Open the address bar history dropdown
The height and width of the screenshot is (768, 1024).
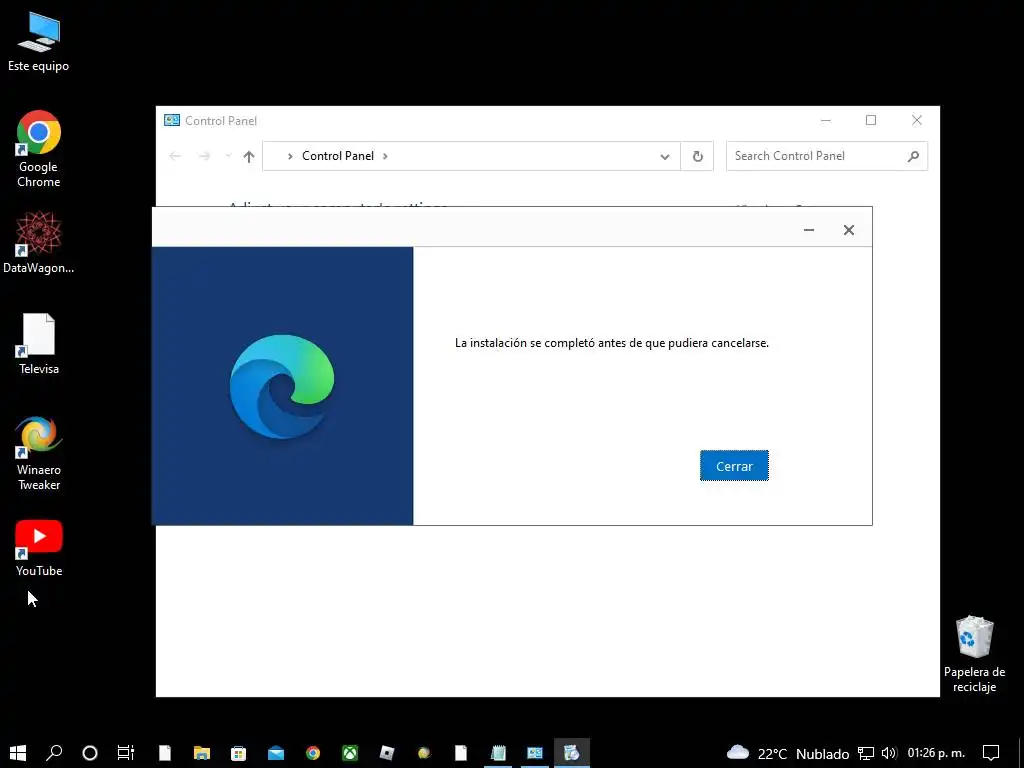(x=665, y=156)
